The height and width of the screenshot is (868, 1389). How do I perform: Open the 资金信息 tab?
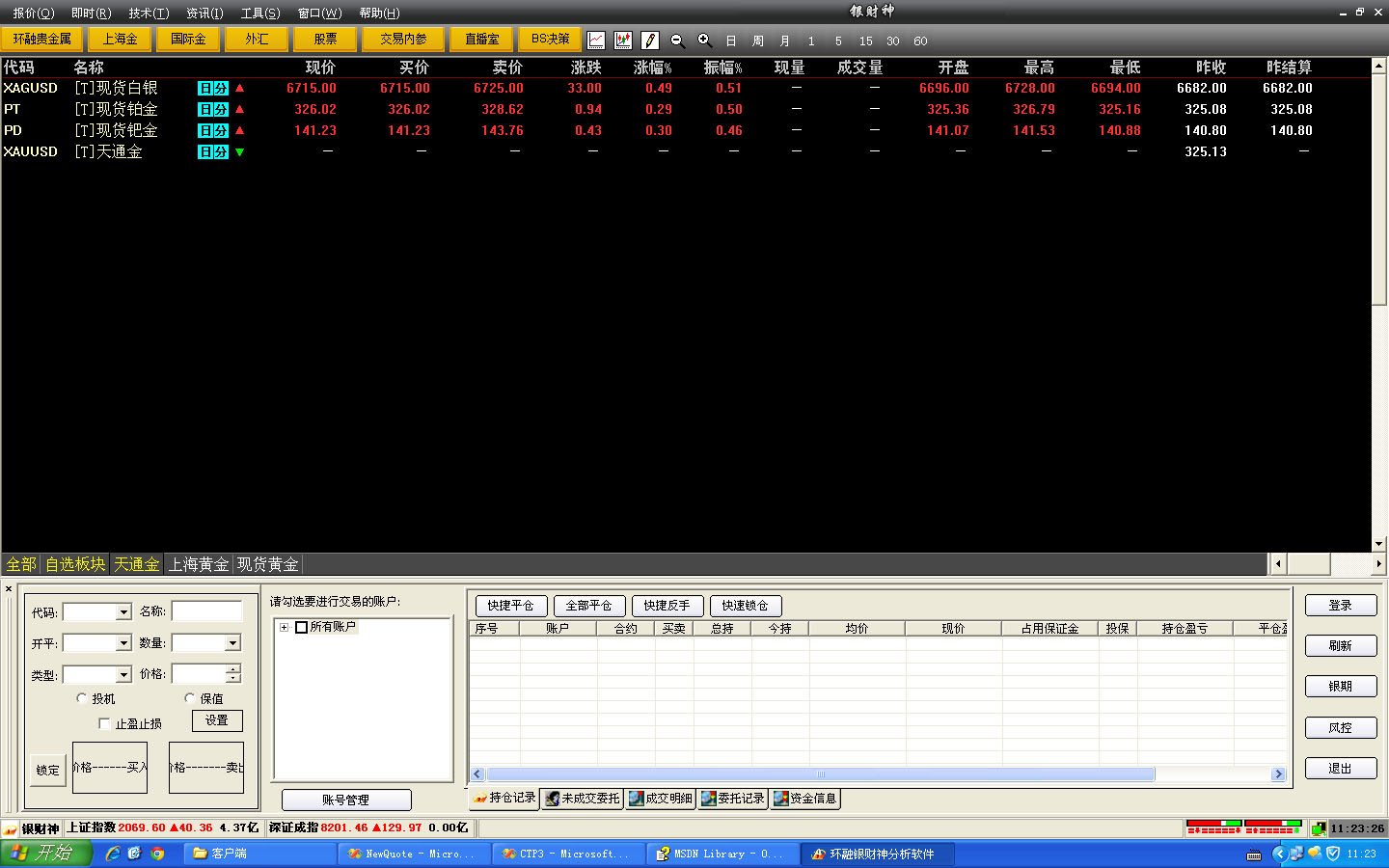coord(805,799)
